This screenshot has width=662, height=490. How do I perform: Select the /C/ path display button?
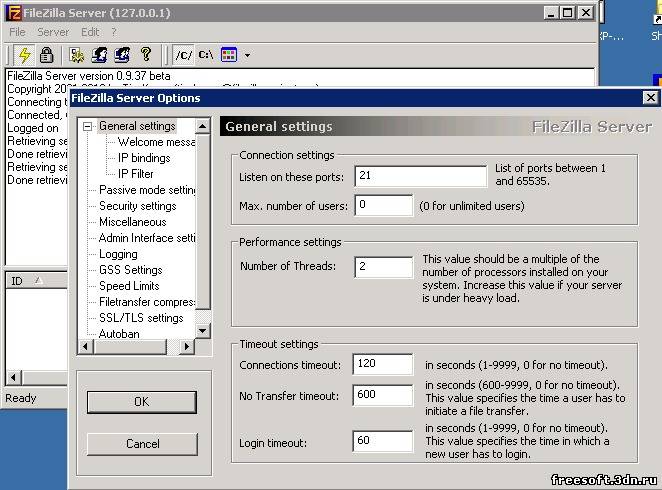[x=184, y=55]
